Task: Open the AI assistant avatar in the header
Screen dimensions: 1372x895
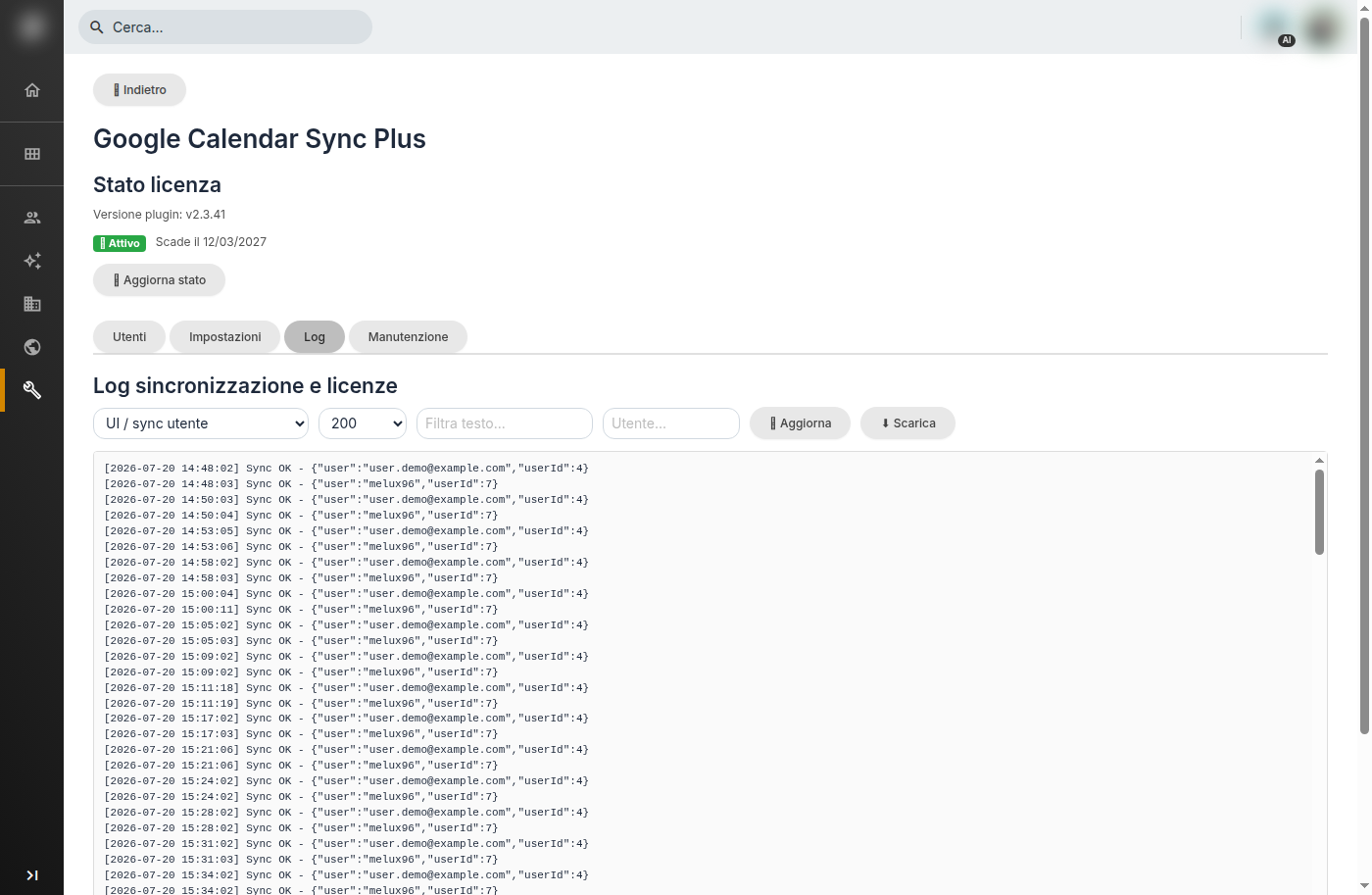Action: (1276, 27)
